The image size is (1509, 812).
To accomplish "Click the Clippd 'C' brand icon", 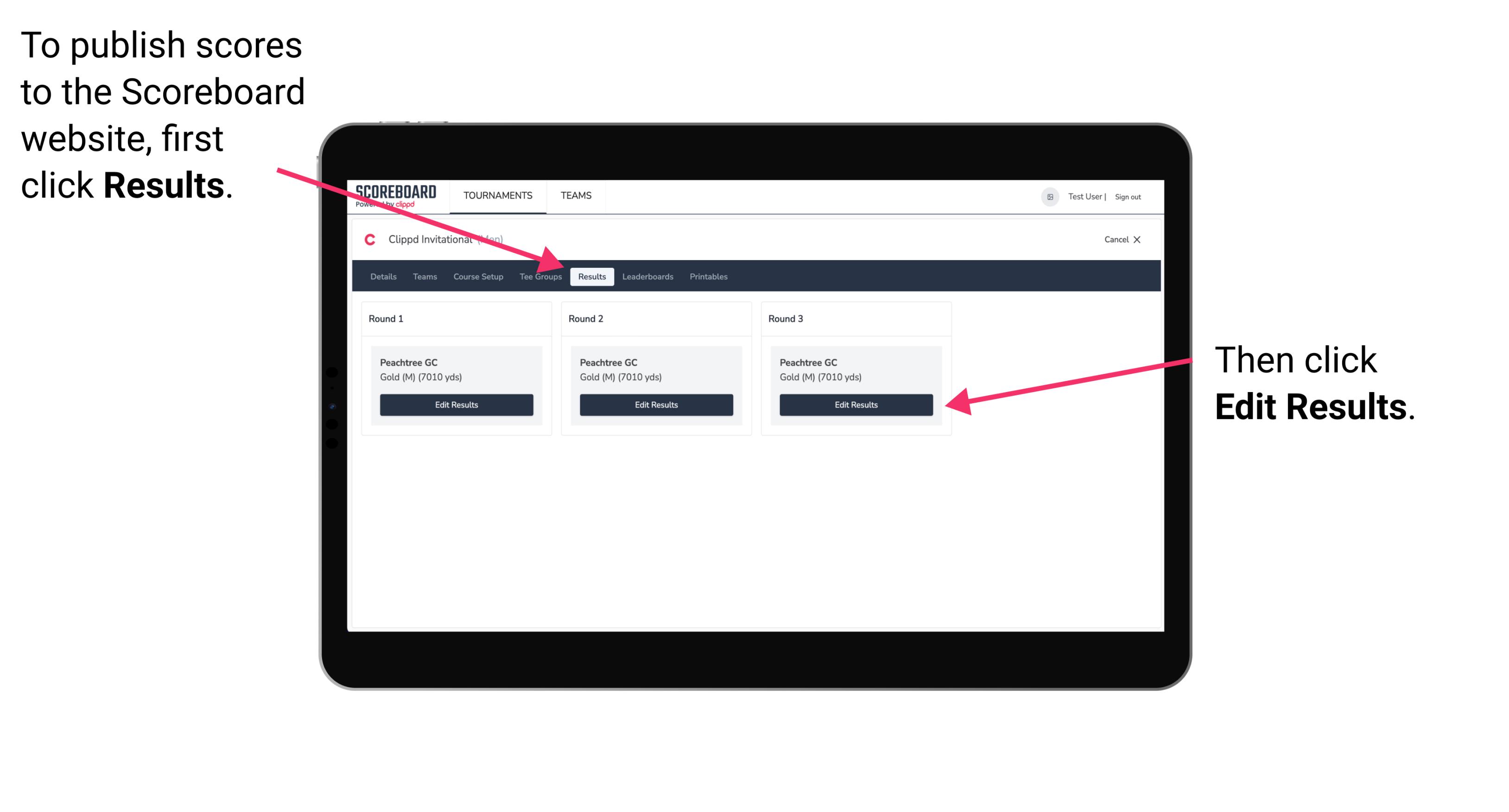I will 369,240.
